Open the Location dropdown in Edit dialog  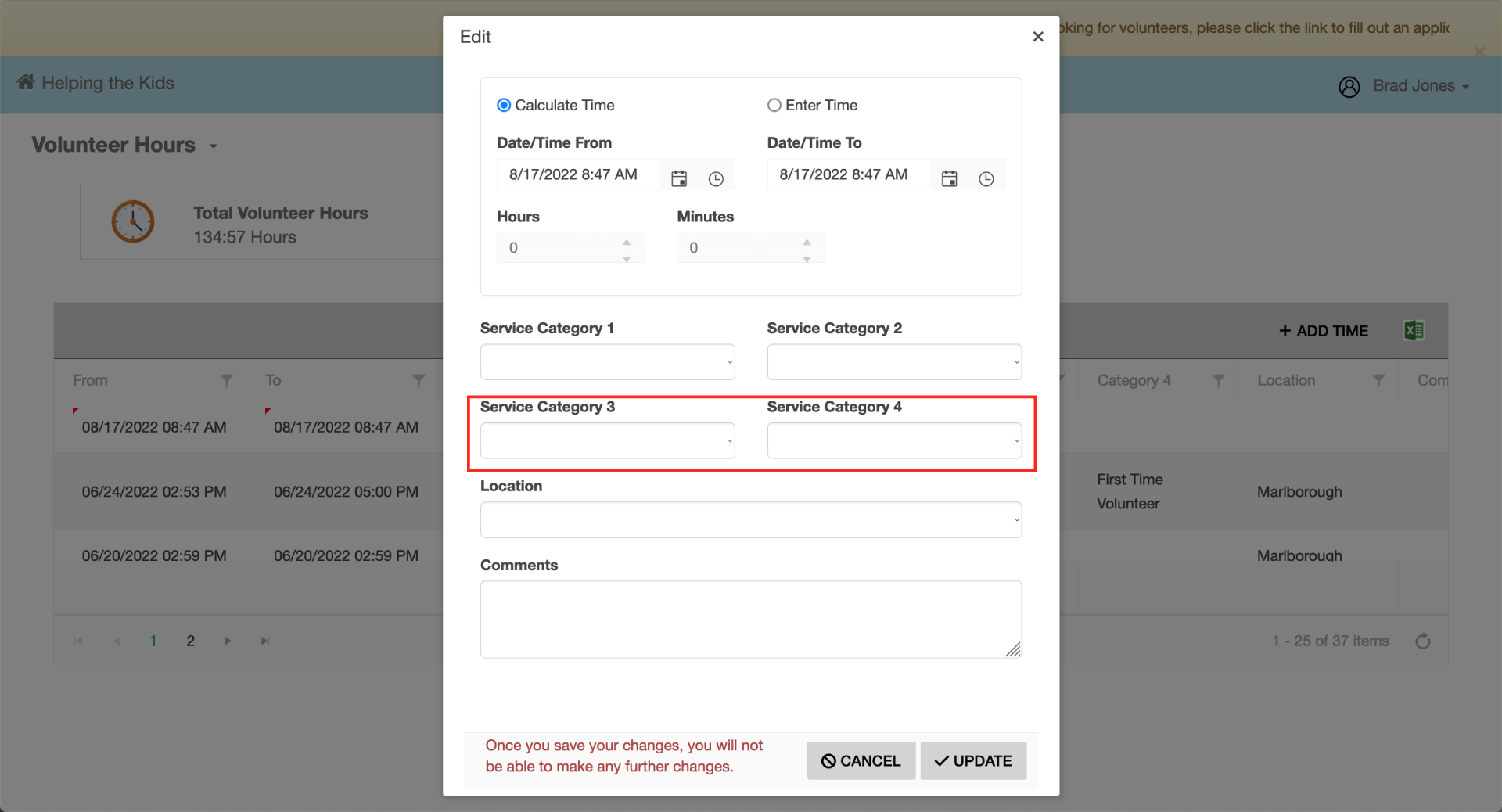[x=750, y=520]
